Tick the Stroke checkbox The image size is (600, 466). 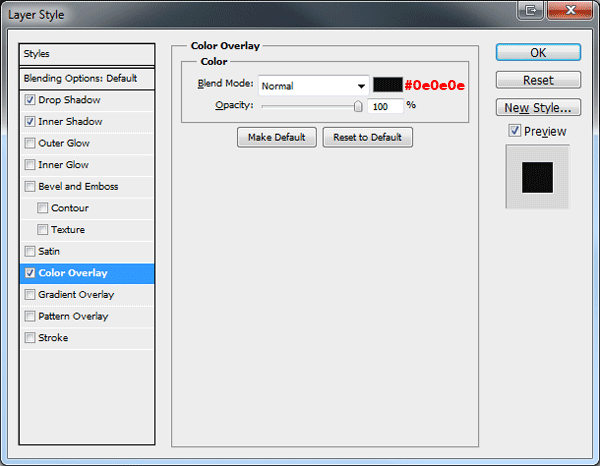tap(30, 338)
